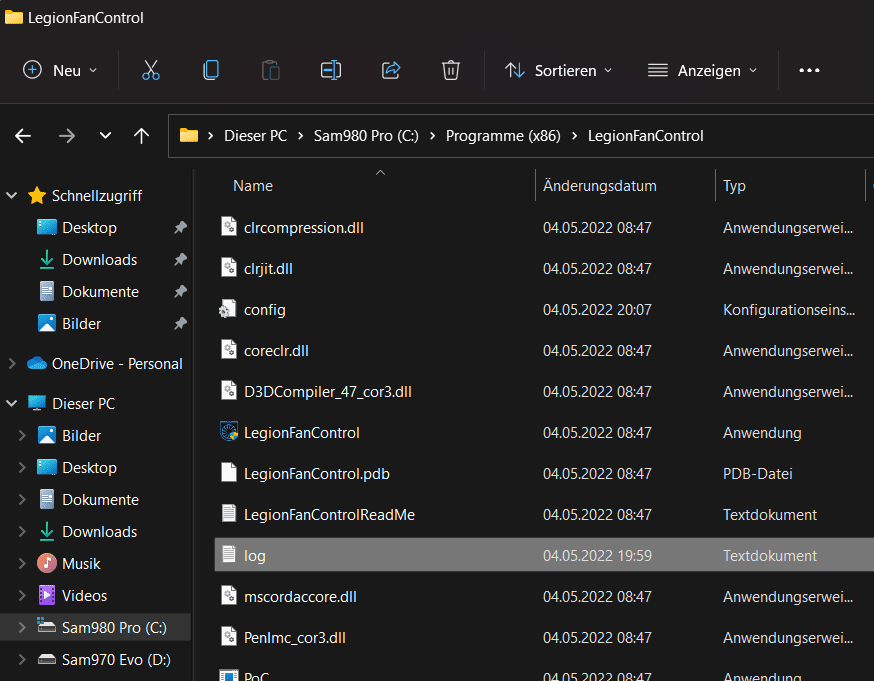
Task: Select the config settings file
Action: pos(265,310)
